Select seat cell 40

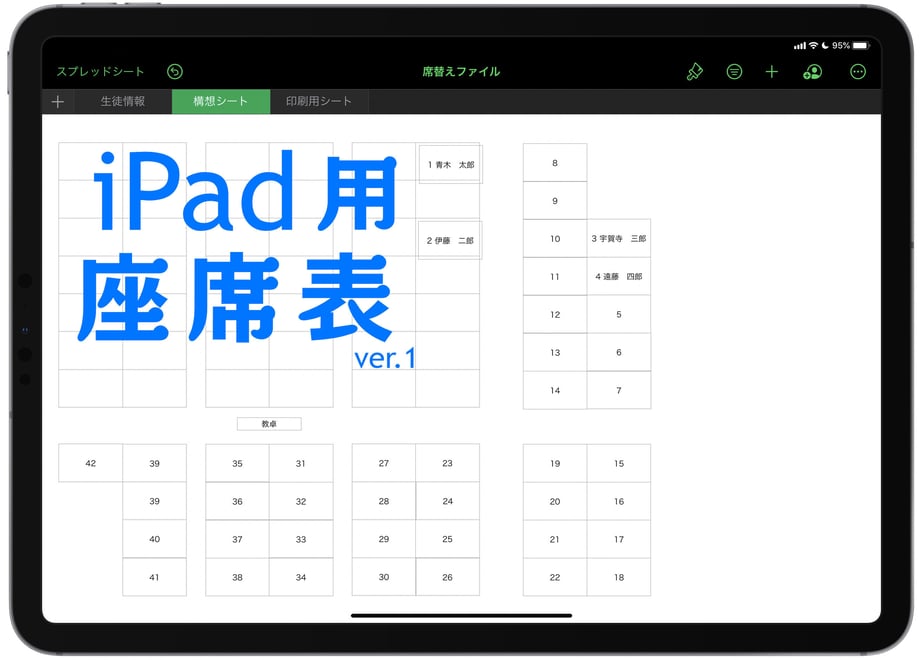coord(154,539)
